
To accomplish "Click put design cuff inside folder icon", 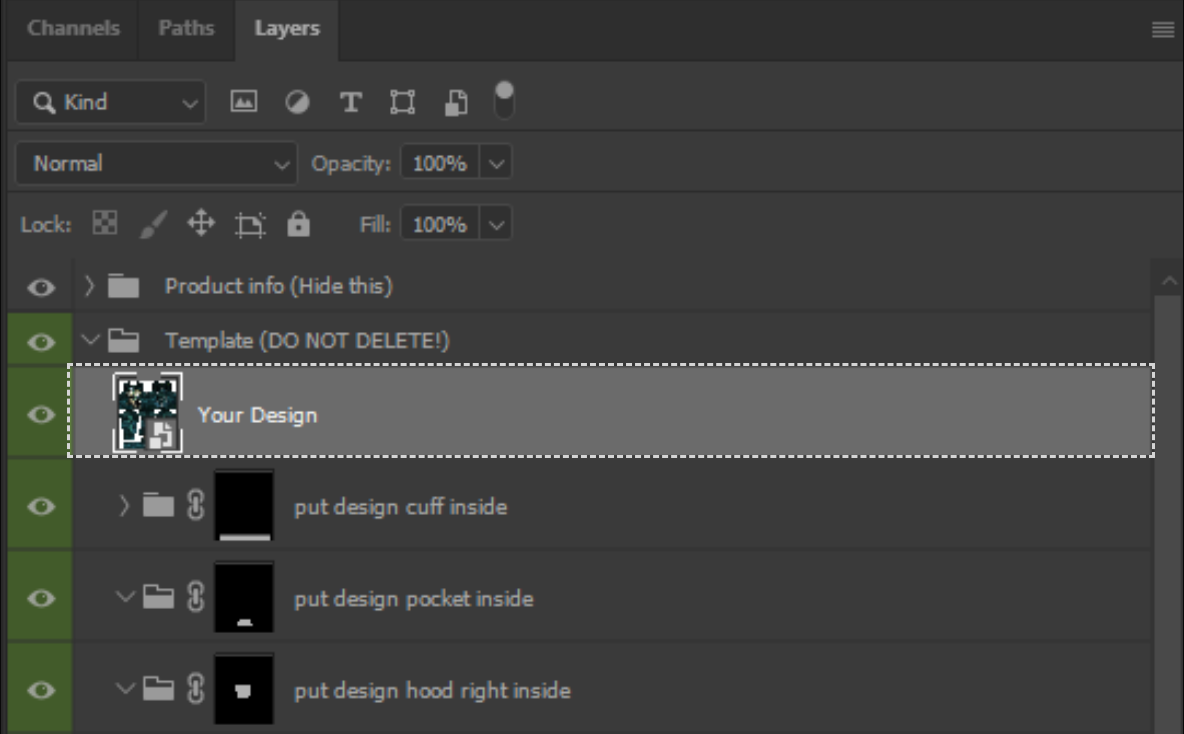I will [159, 504].
